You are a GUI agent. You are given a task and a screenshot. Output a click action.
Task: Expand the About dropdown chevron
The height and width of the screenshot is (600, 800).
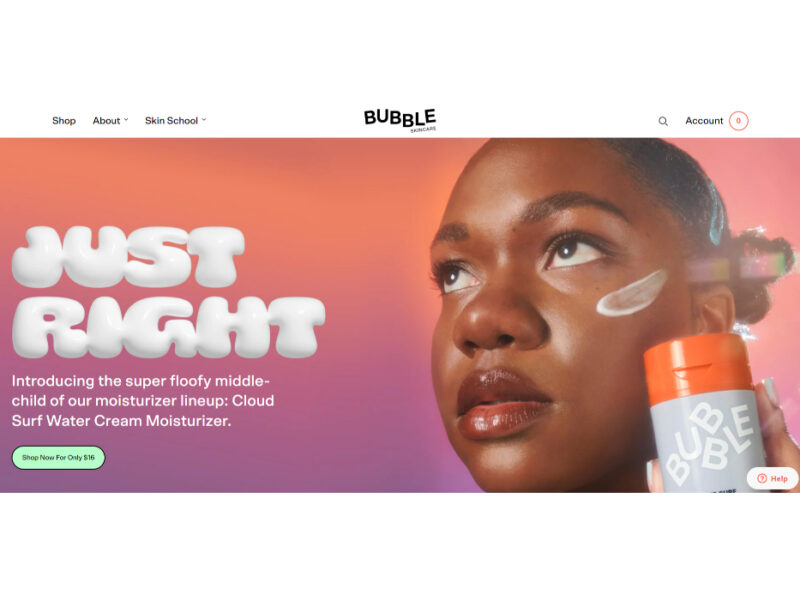[x=126, y=120]
